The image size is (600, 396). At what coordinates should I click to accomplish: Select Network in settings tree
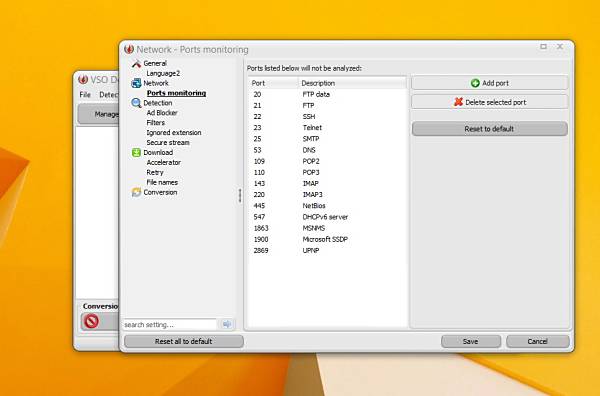click(156, 83)
